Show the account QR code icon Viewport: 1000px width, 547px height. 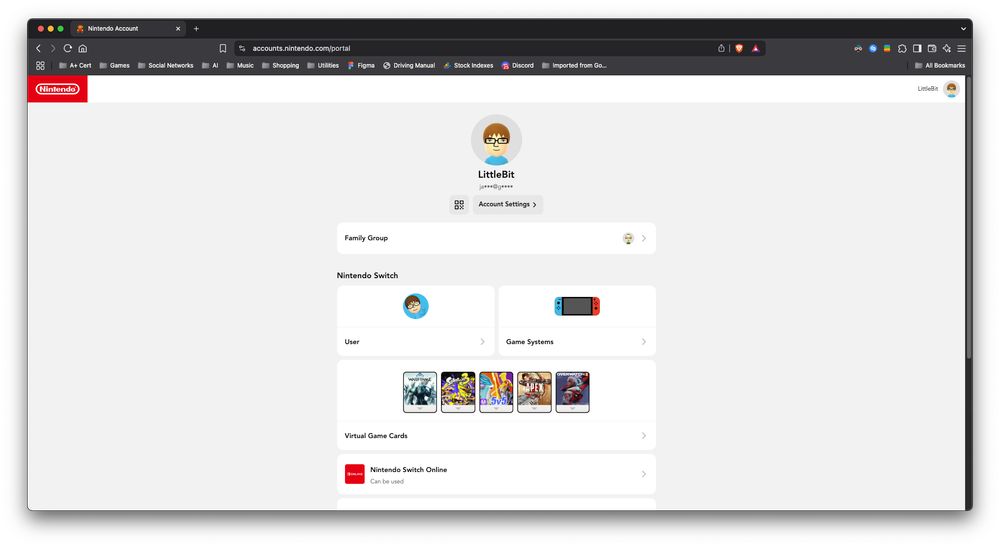click(x=459, y=205)
